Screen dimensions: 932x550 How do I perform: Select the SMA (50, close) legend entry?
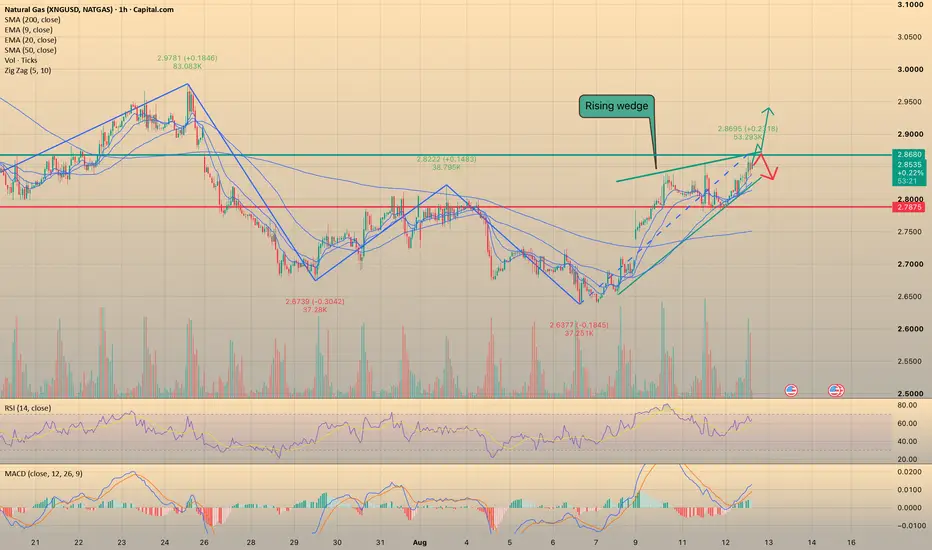coord(30,50)
